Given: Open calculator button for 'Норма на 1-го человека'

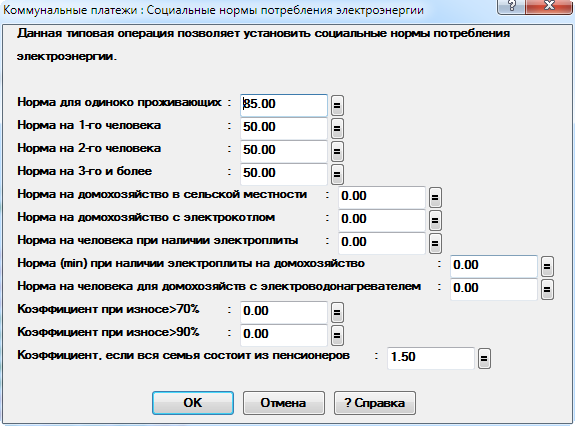Looking at the screenshot, I should [x=337, y=128].
